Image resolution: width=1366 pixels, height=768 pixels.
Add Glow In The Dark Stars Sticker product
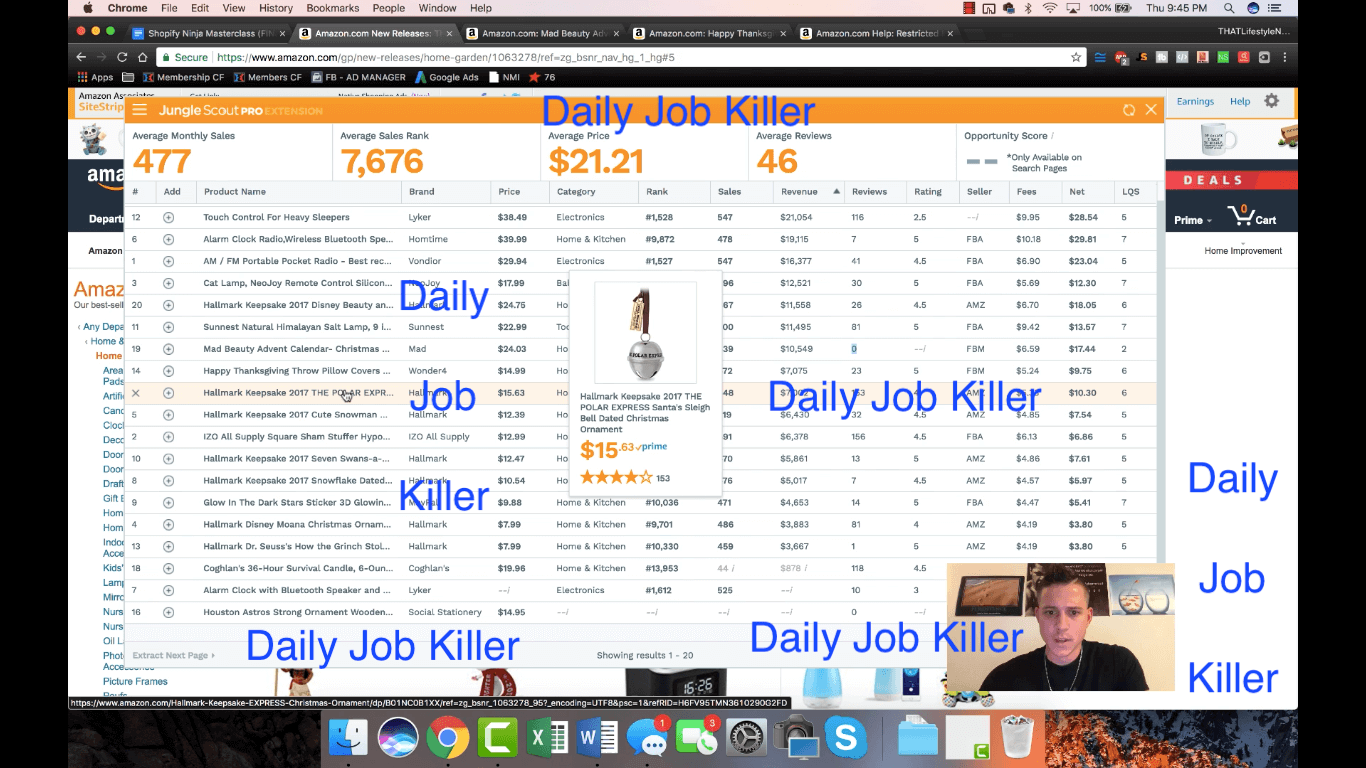pyautogui.click(x=168, y=503)
